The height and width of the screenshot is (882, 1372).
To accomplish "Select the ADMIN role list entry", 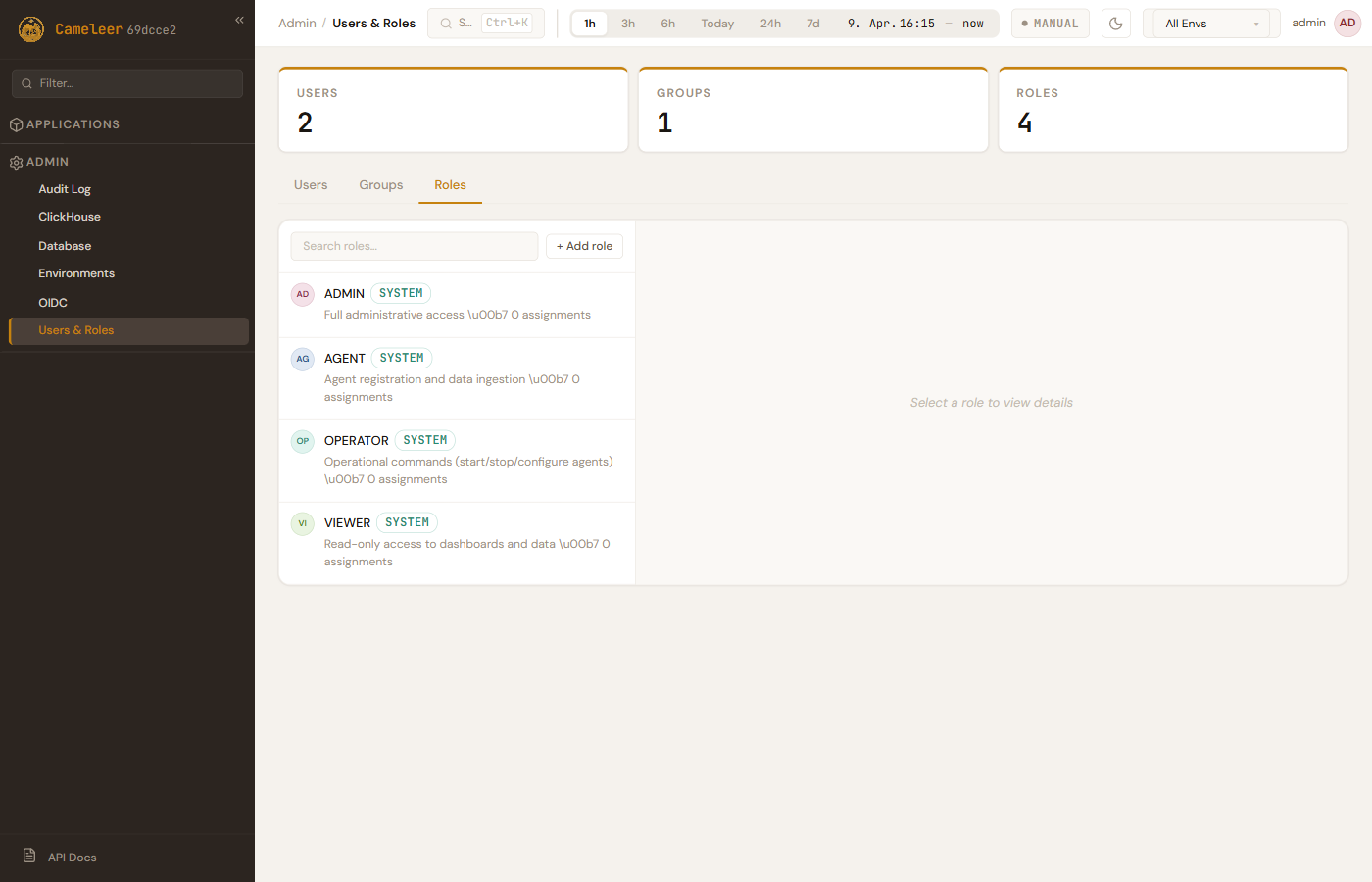I will tap(457, 304).
